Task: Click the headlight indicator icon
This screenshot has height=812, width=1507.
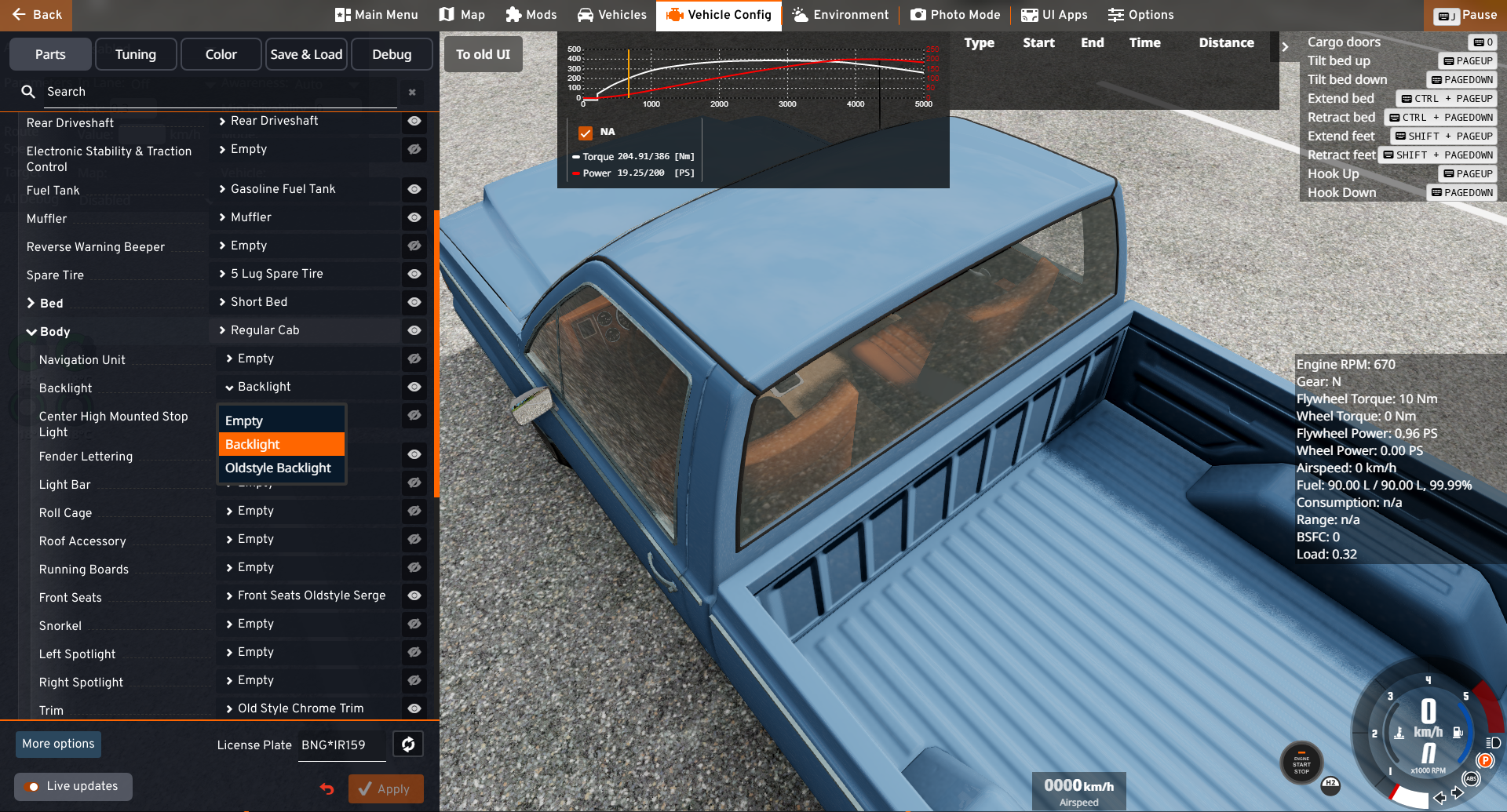Action: (x=1494, y=742)
